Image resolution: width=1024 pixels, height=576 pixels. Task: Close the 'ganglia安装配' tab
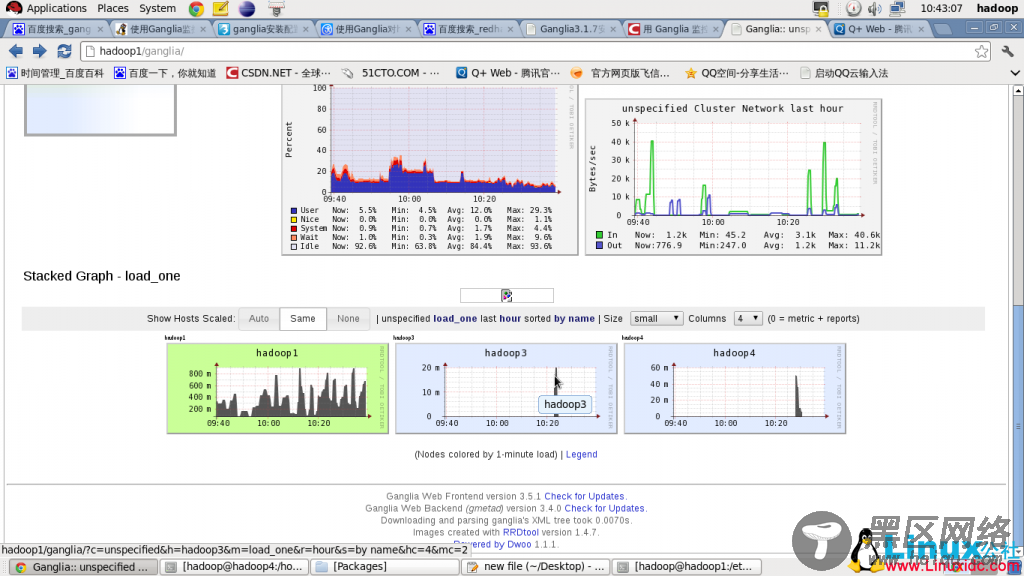(x=306, y=29)
